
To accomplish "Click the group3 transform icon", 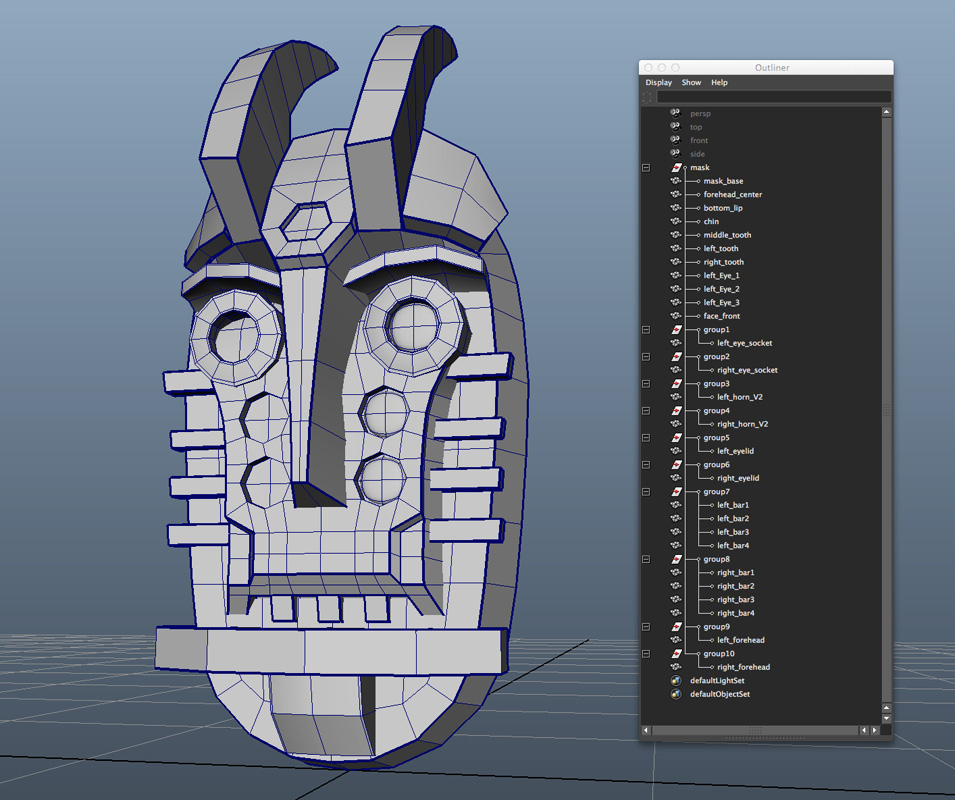I will (x=676, y=384).
